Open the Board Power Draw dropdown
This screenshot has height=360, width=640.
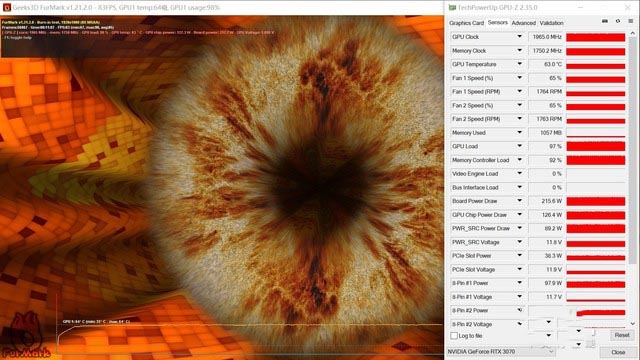click(x=520, y=201)
